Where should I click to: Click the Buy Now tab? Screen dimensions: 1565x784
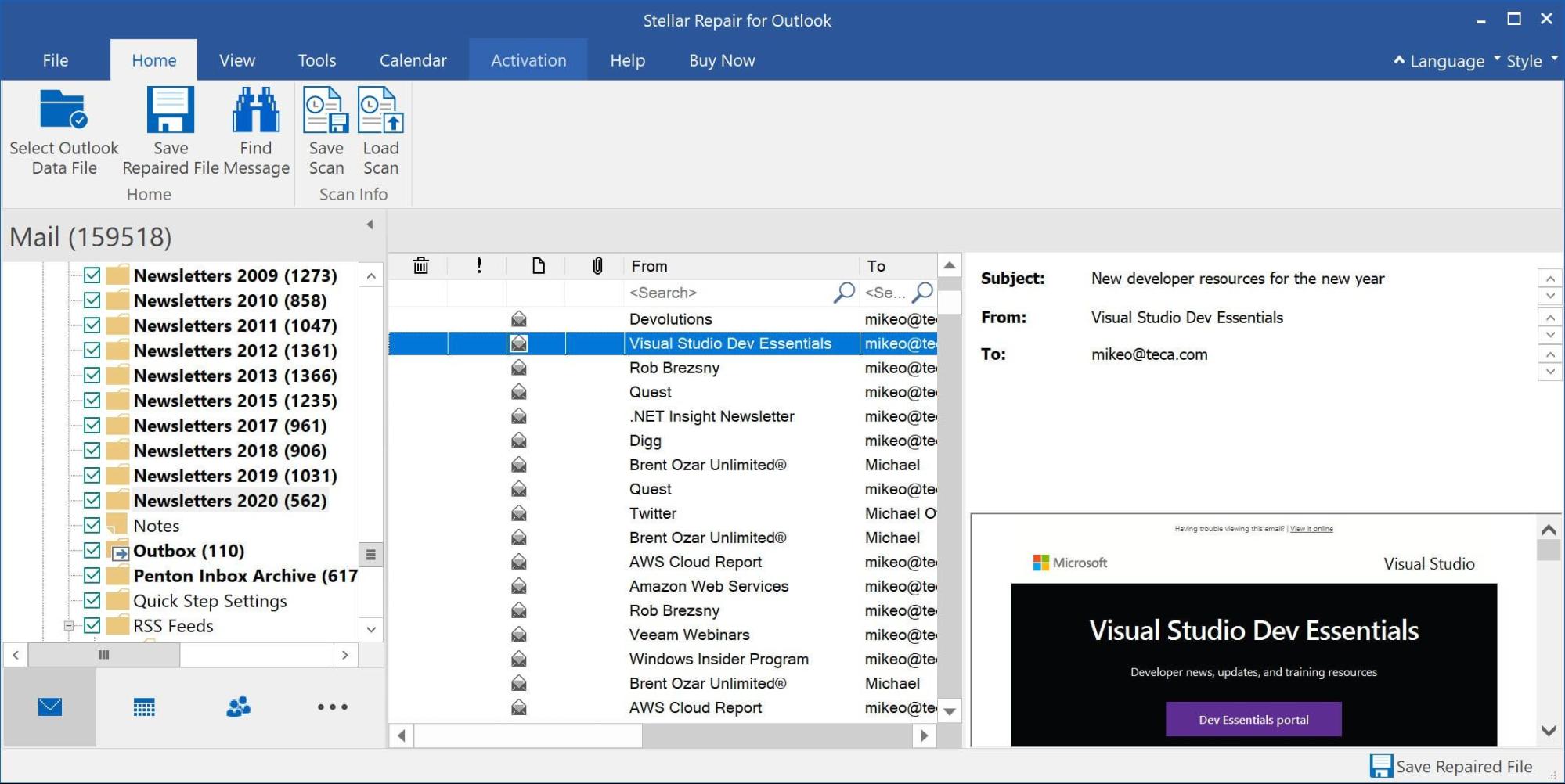coord(722,60)
